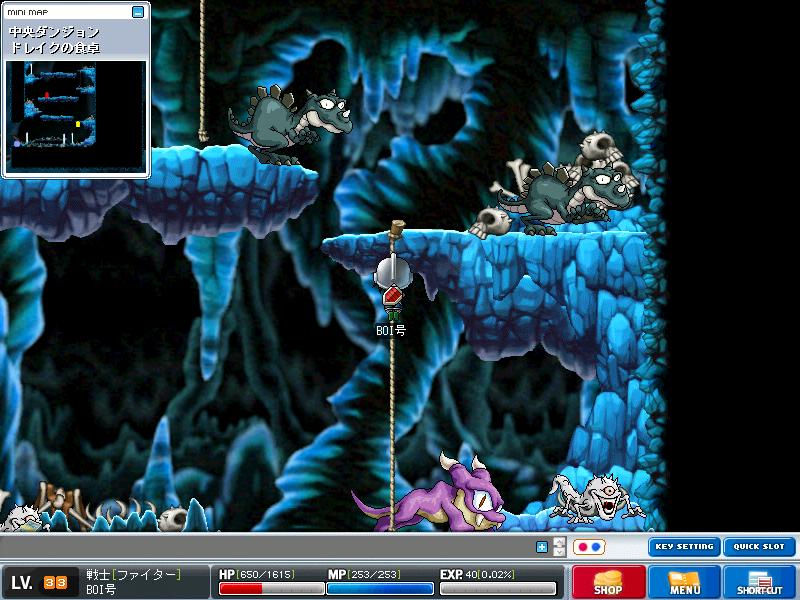Click the skull left of the right-ledge drake
This screenshot has height=600, width=800.
[490, 222]
